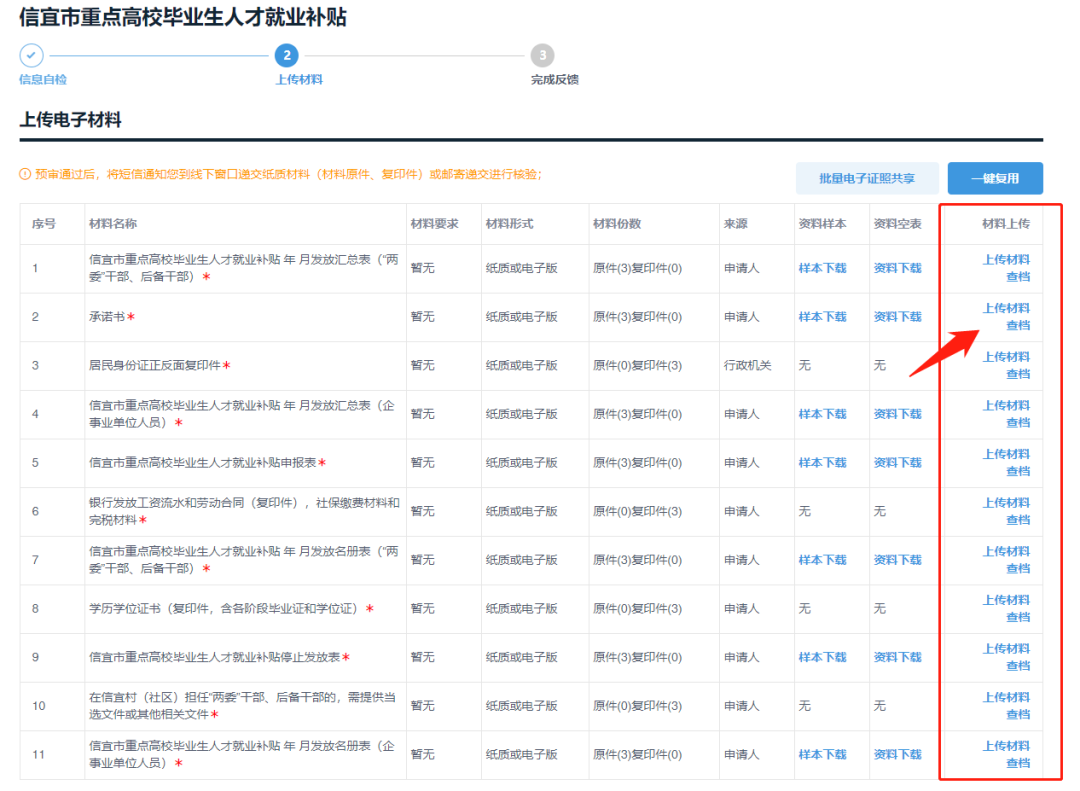Screen dimensions: 1080x791
Task: Click 原件(0)复印件(3) in 学历学位证书 row
Action: [x=637, y=609]
